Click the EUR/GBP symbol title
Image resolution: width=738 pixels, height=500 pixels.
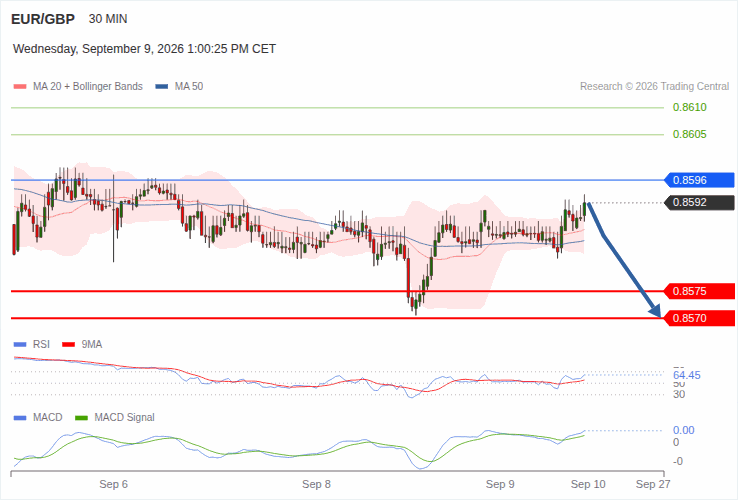(x=43, y=19)
